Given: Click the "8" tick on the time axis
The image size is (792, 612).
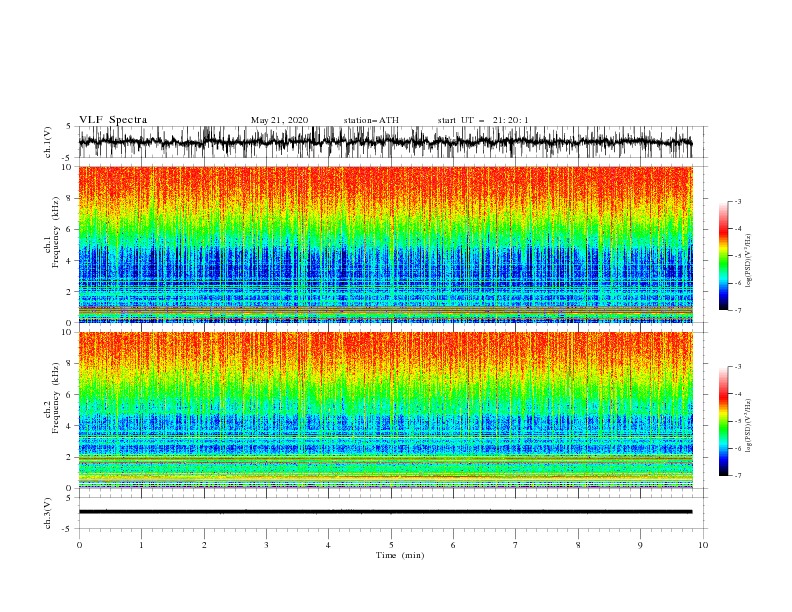Looking at the screenshot, I should [x=578, y=545].
